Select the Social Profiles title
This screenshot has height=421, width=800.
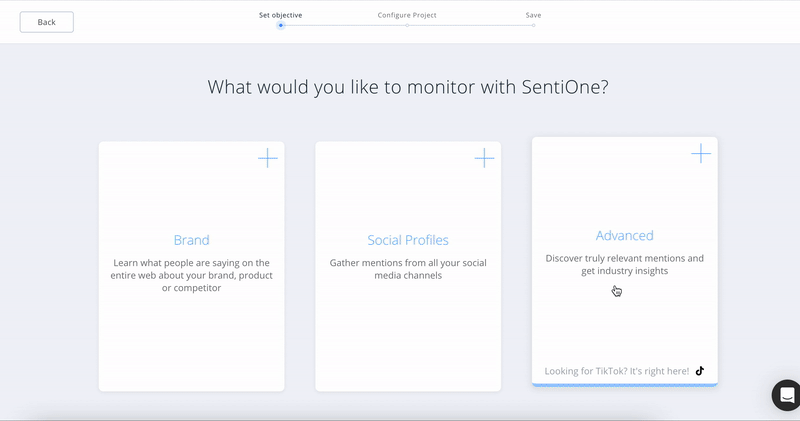408,240
